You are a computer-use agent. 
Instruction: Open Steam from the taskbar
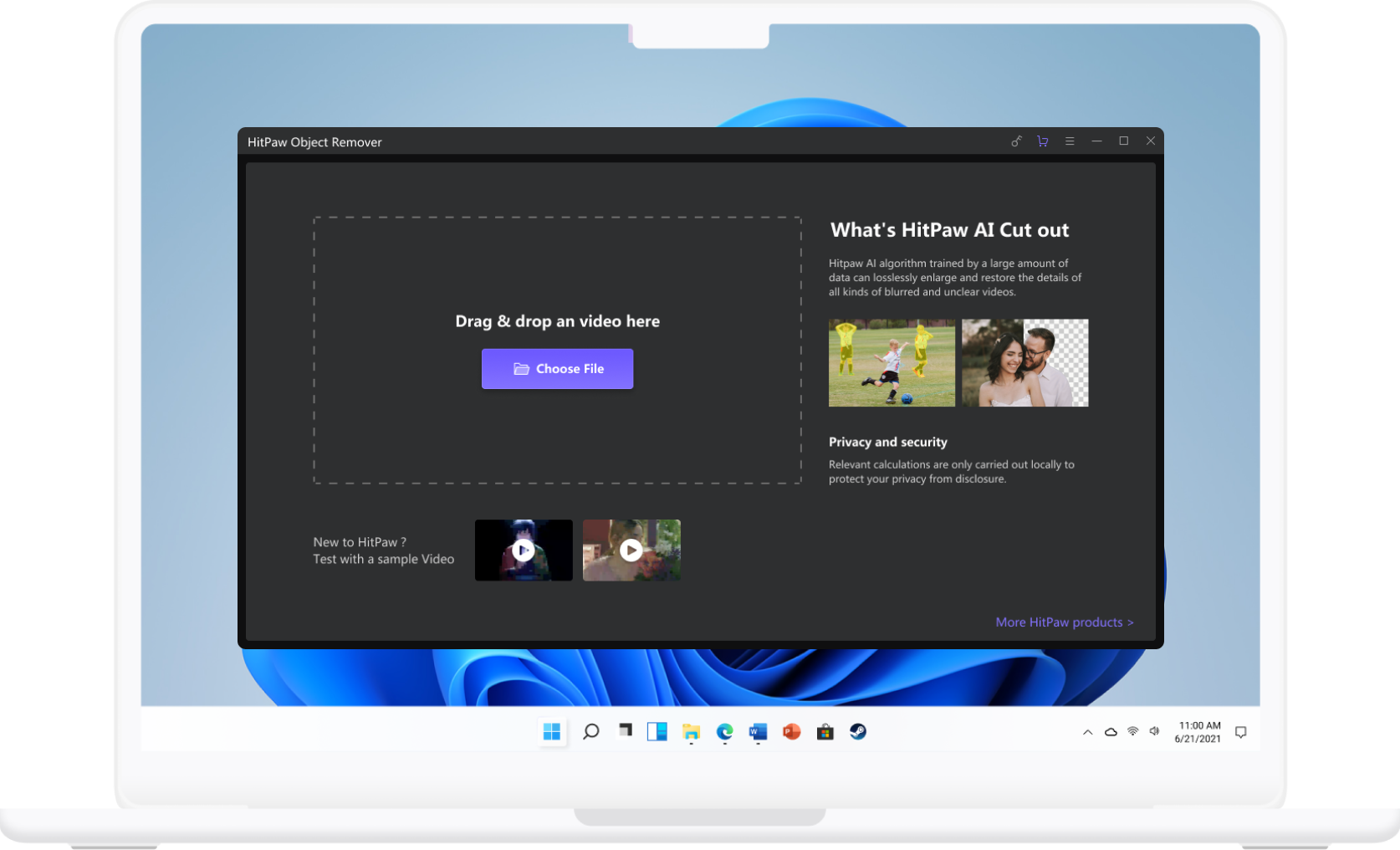858,732
